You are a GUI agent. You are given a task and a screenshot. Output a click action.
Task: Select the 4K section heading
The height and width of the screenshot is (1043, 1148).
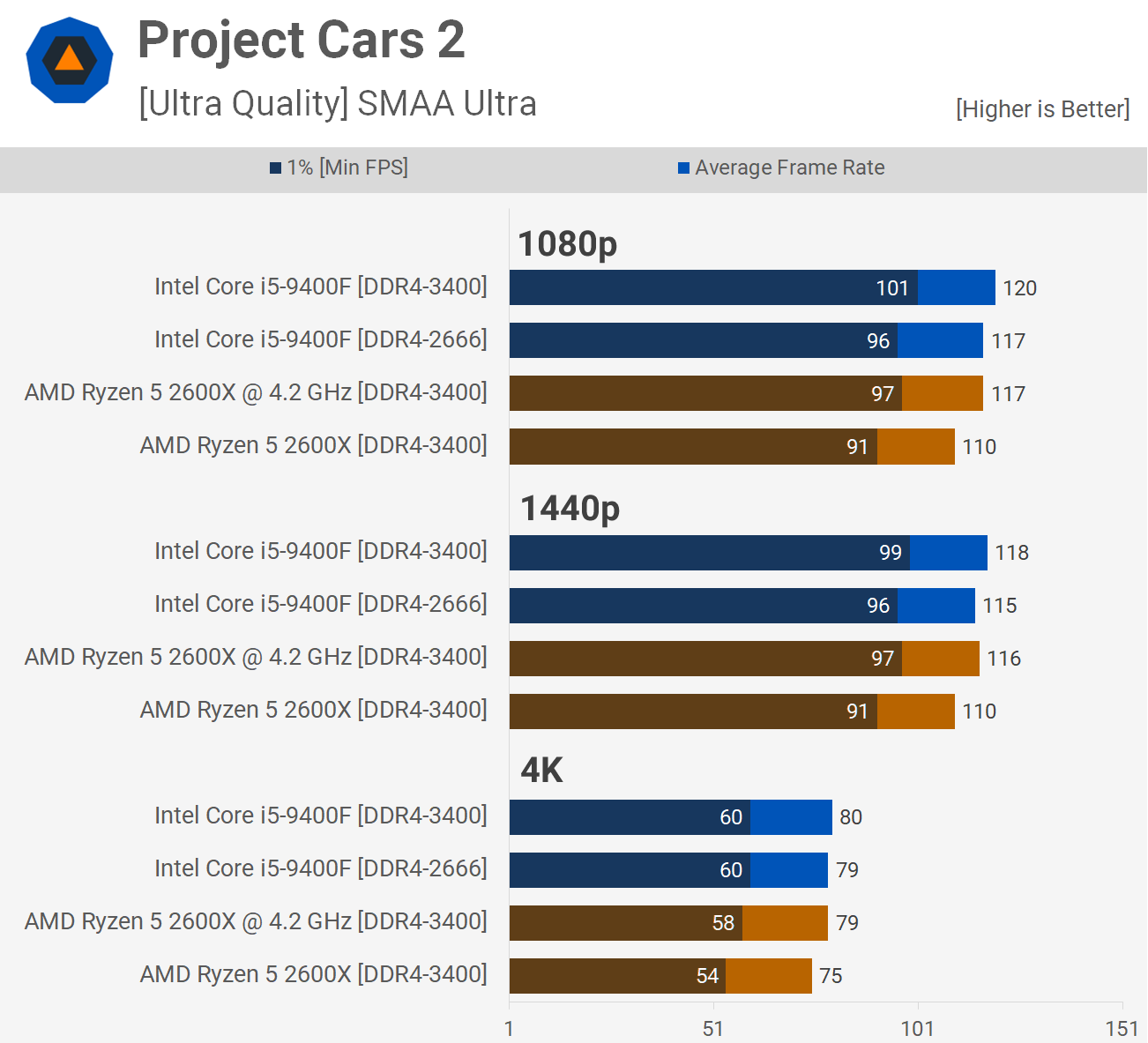541,771
